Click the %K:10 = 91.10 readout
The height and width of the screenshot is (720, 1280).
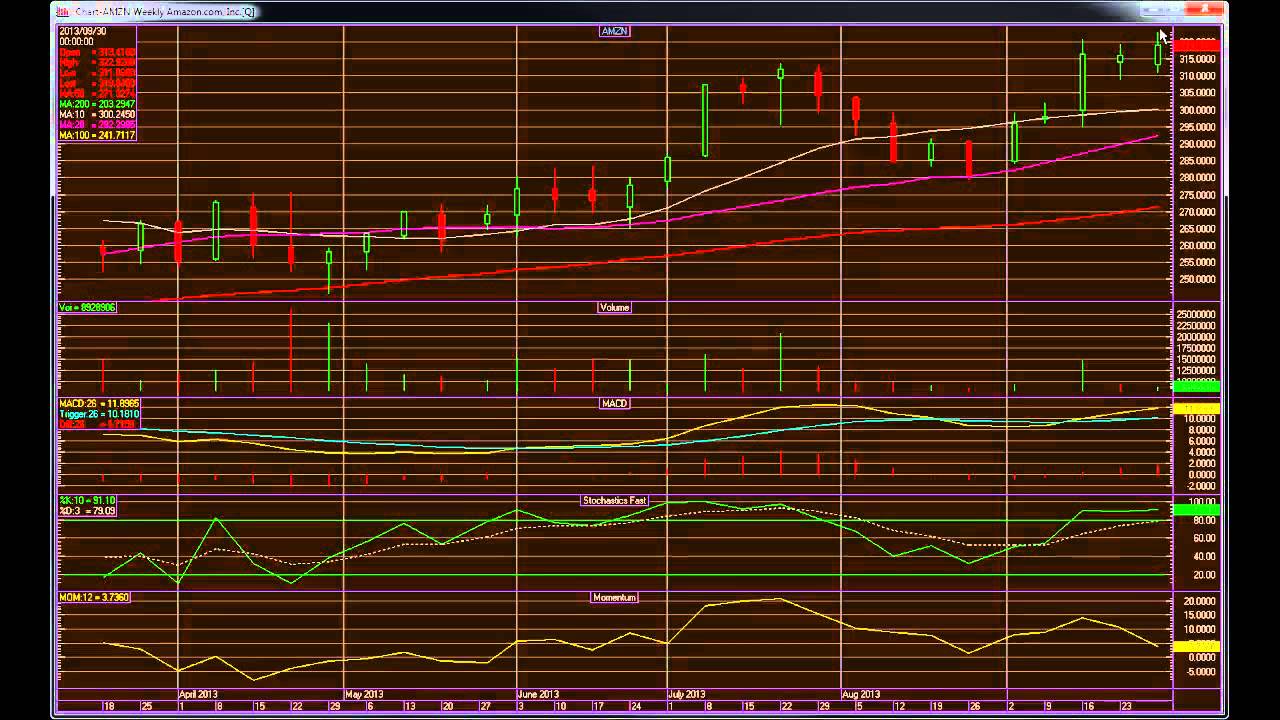tap(88, 500)
